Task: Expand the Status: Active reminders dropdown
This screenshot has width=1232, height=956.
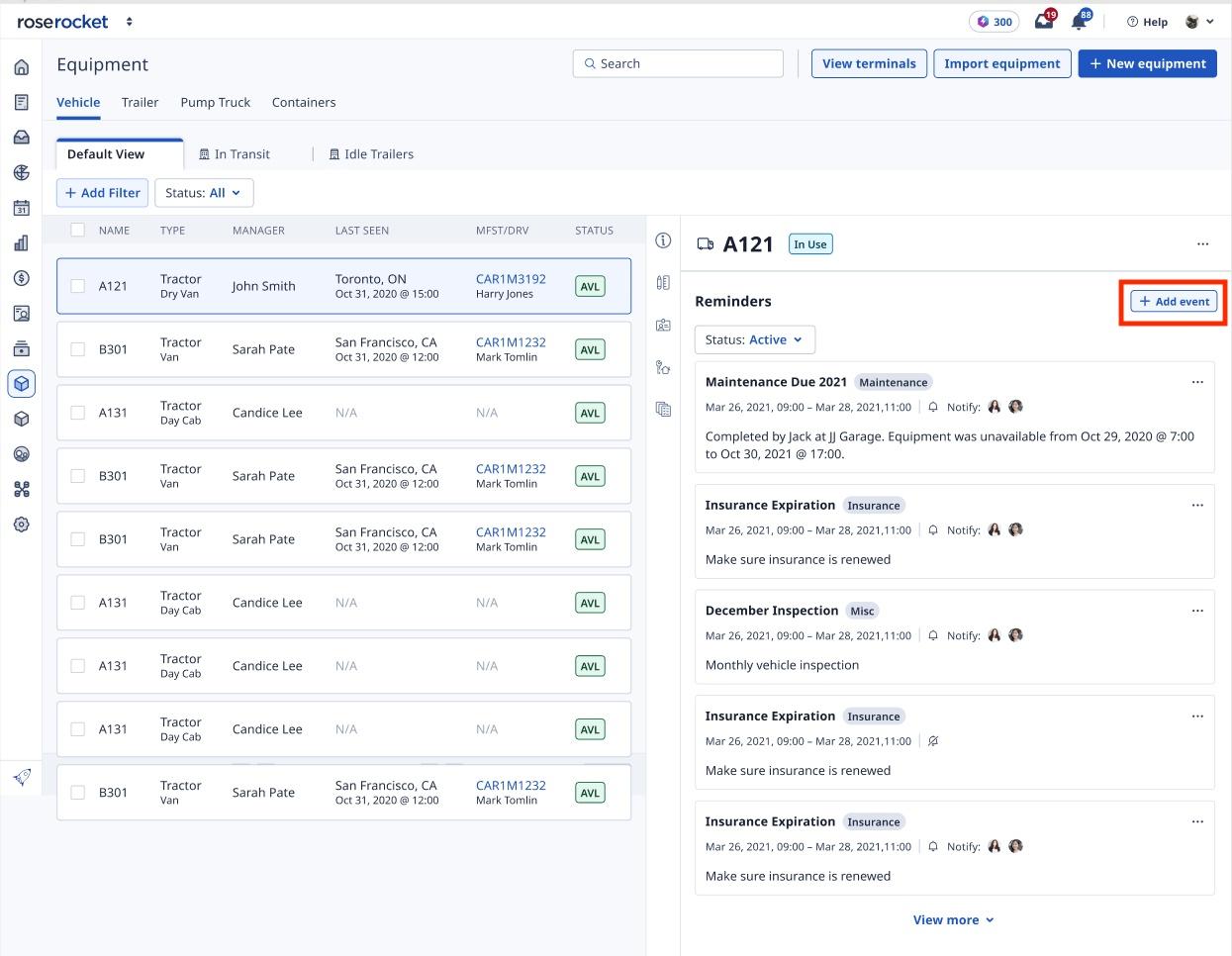Action: click(x=754, y=339)
